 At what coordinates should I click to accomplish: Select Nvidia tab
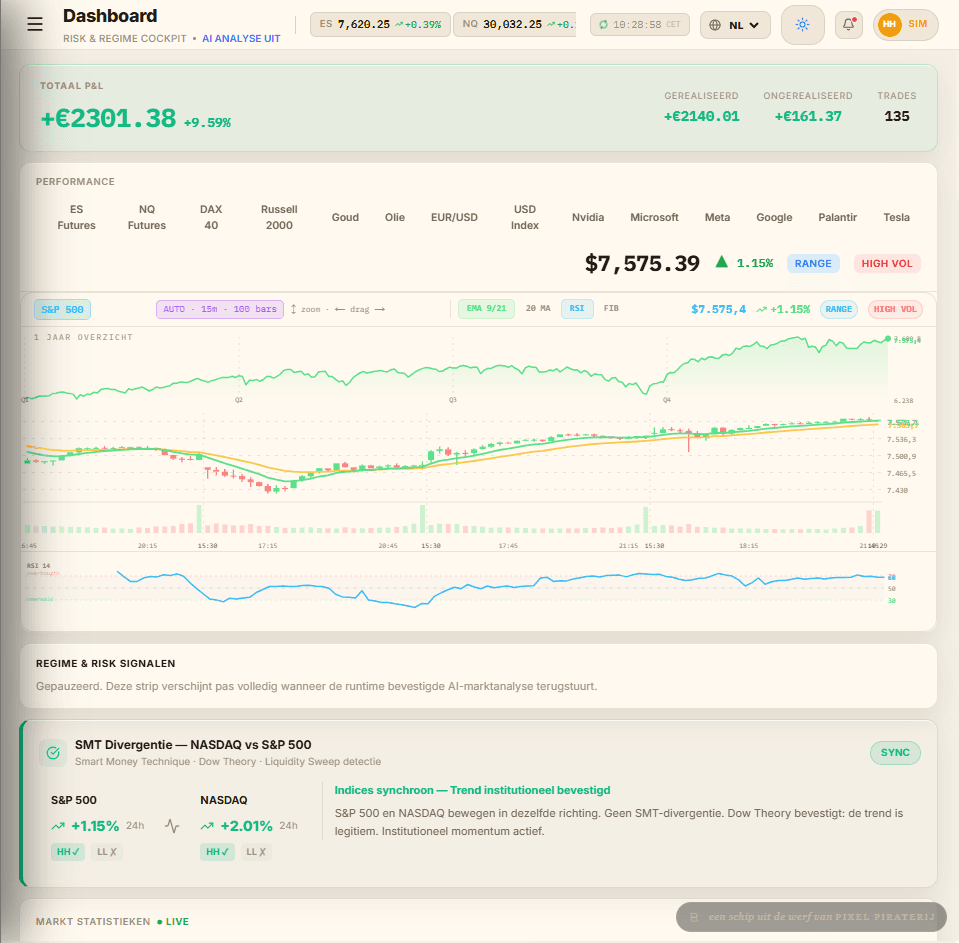click(x=588, y=217)
